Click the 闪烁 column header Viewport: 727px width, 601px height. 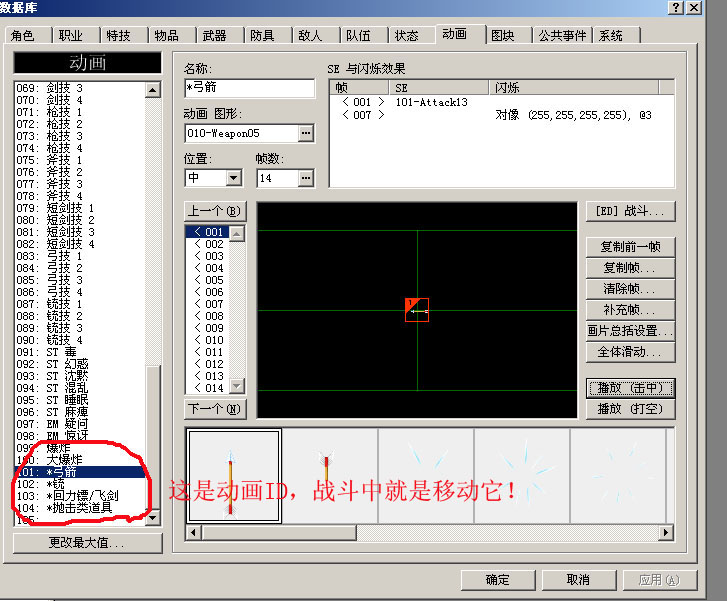tap(574, 88)
